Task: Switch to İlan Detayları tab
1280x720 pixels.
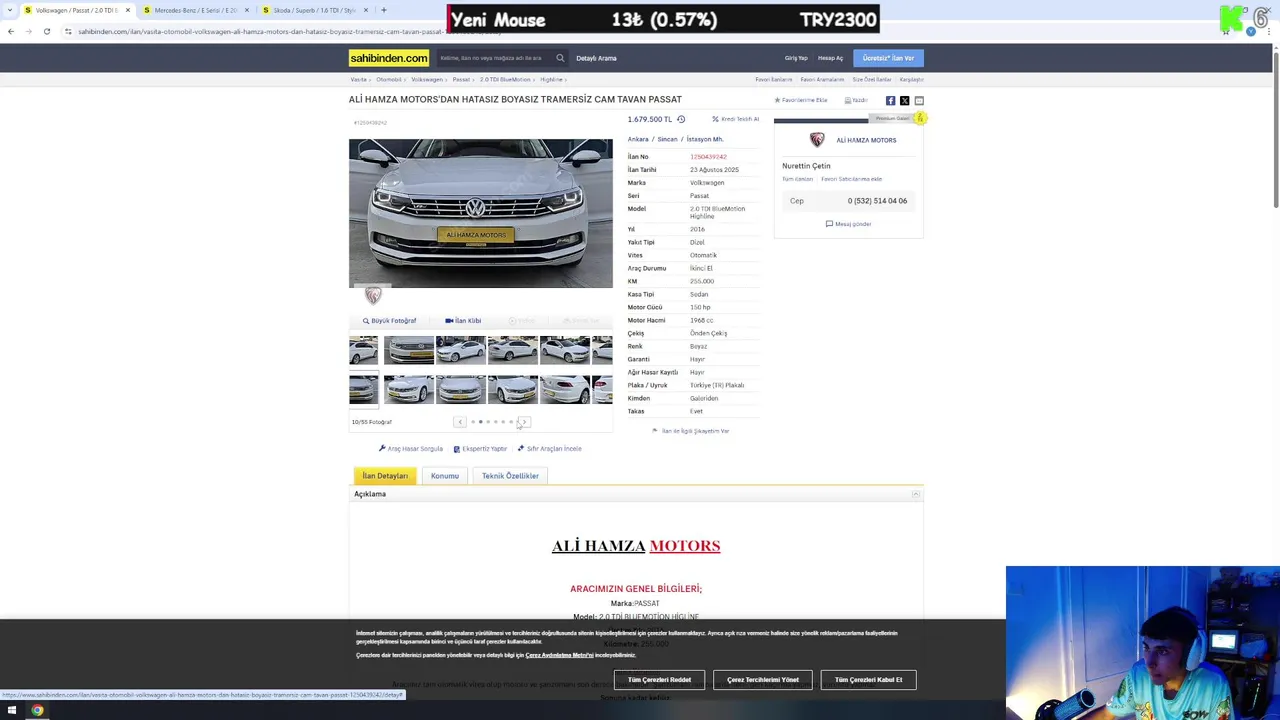Action: (385, 476)
